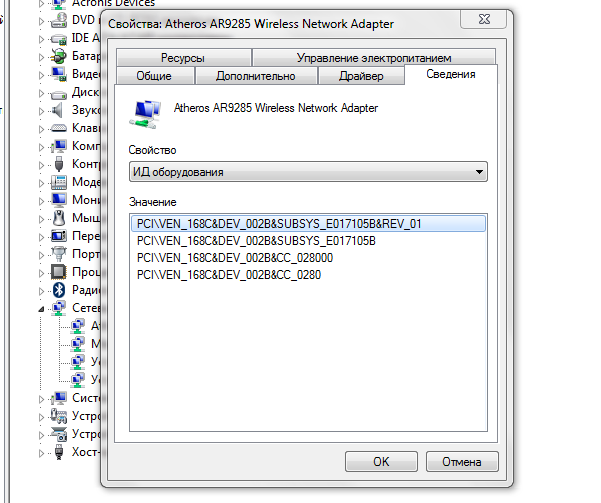Viewport: 601px width, 503px height.
Task: Collapse the expanded network adapters category
Action: [42, 308]
